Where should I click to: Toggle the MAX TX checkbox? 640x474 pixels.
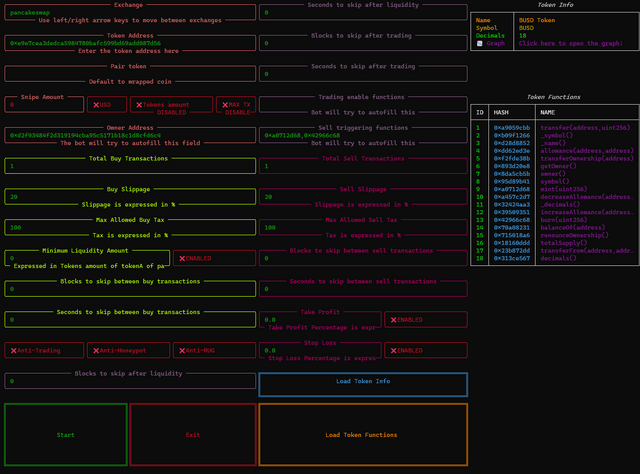pyautogui.click(x=236, y=105)
